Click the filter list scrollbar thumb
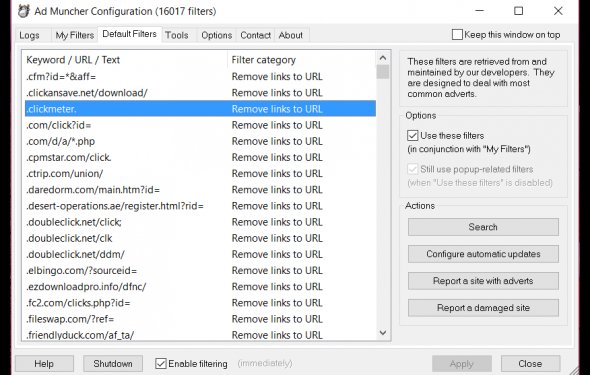Viewport: 590px width, 375px height. pos(383,72)
